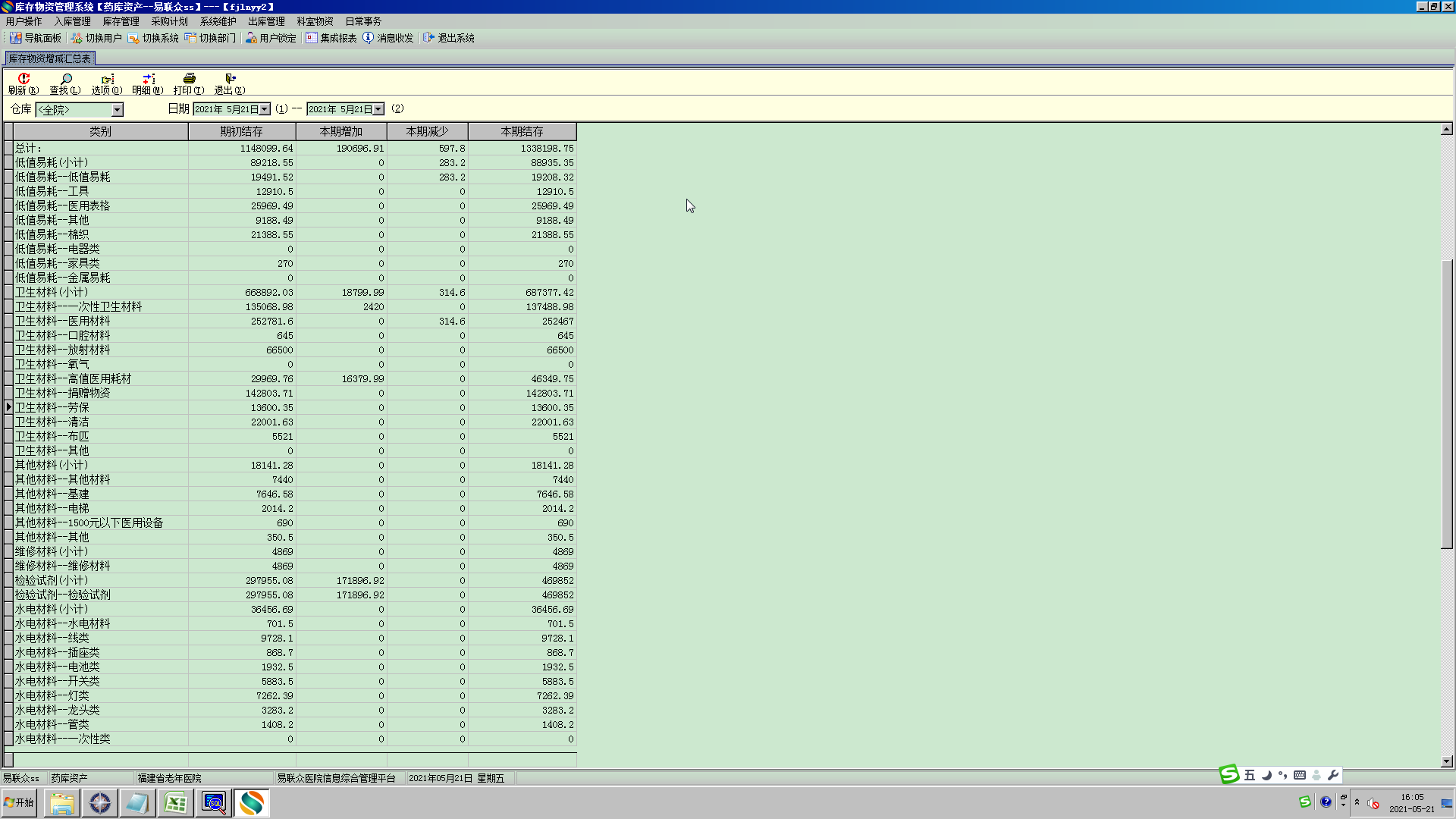Click the 查找 search icon
The height and width of the screenshot is (819, 1456).
coord(65,83)
